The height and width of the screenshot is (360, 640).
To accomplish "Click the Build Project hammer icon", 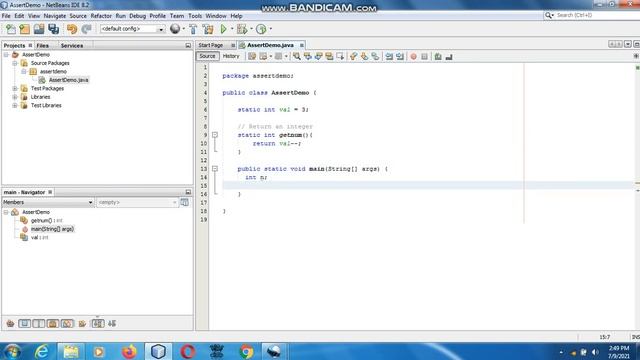I will tap(193, 29).
